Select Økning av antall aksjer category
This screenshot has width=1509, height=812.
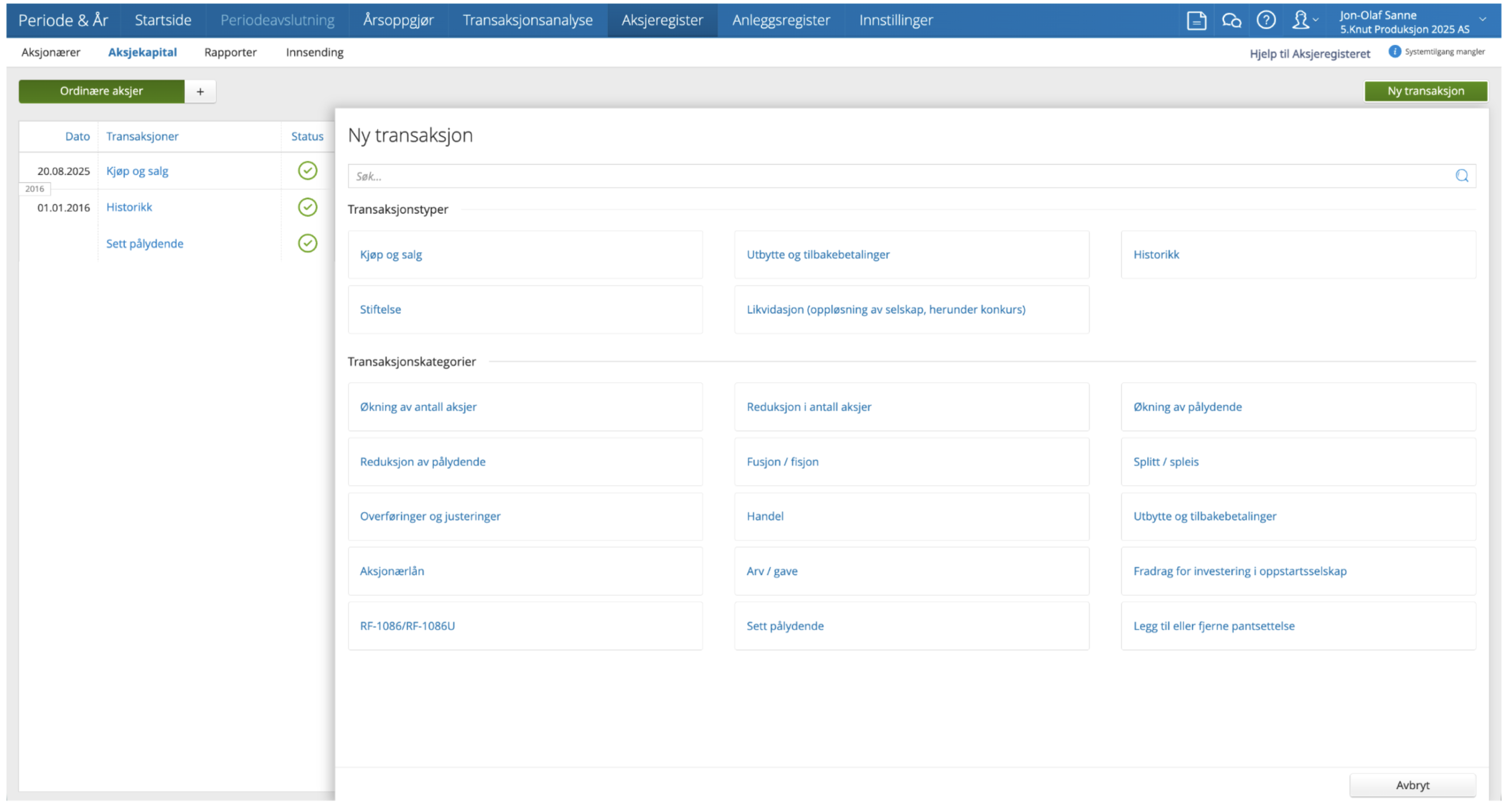[525, 407]
